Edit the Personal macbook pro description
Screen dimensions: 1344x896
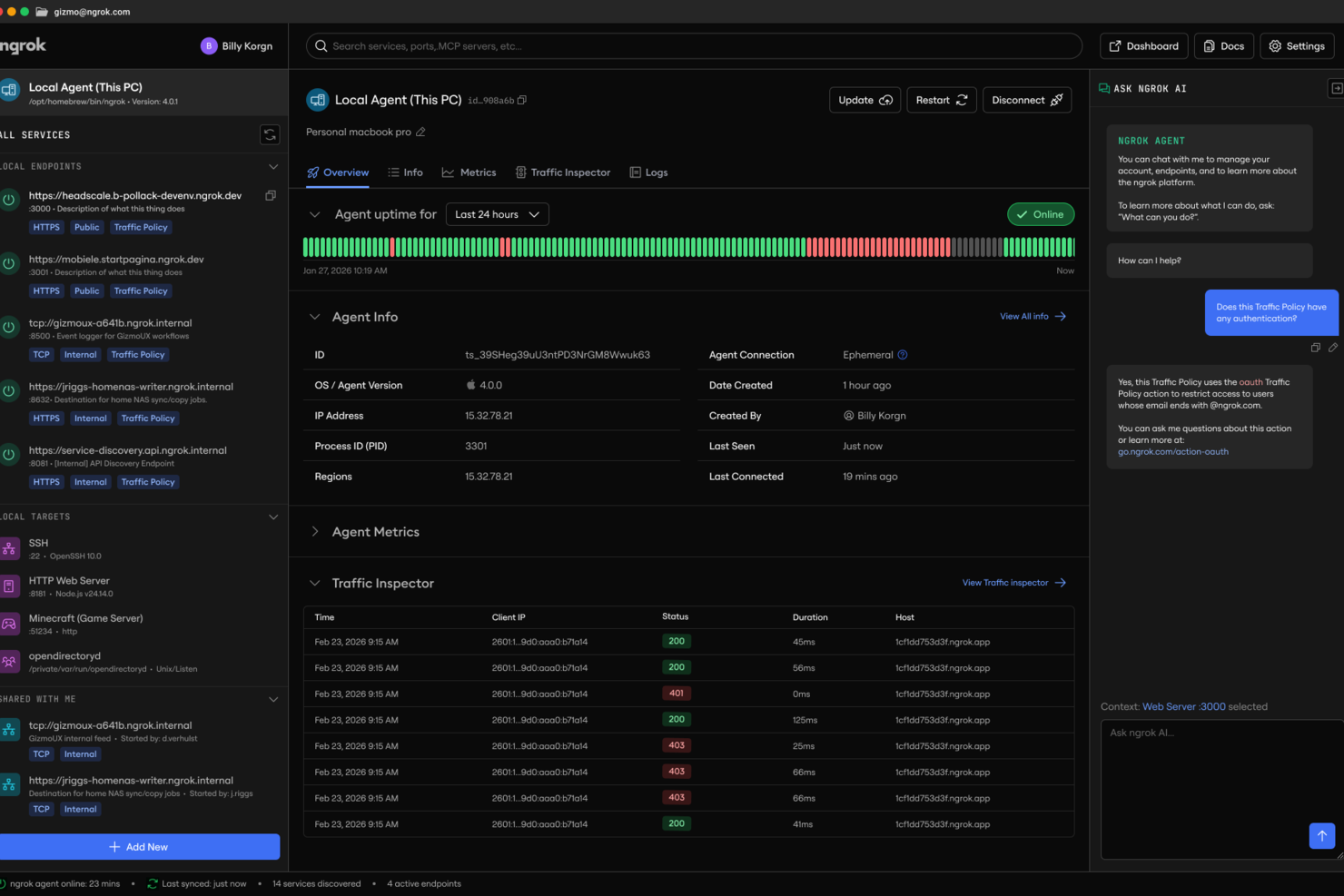click(420, 133)
